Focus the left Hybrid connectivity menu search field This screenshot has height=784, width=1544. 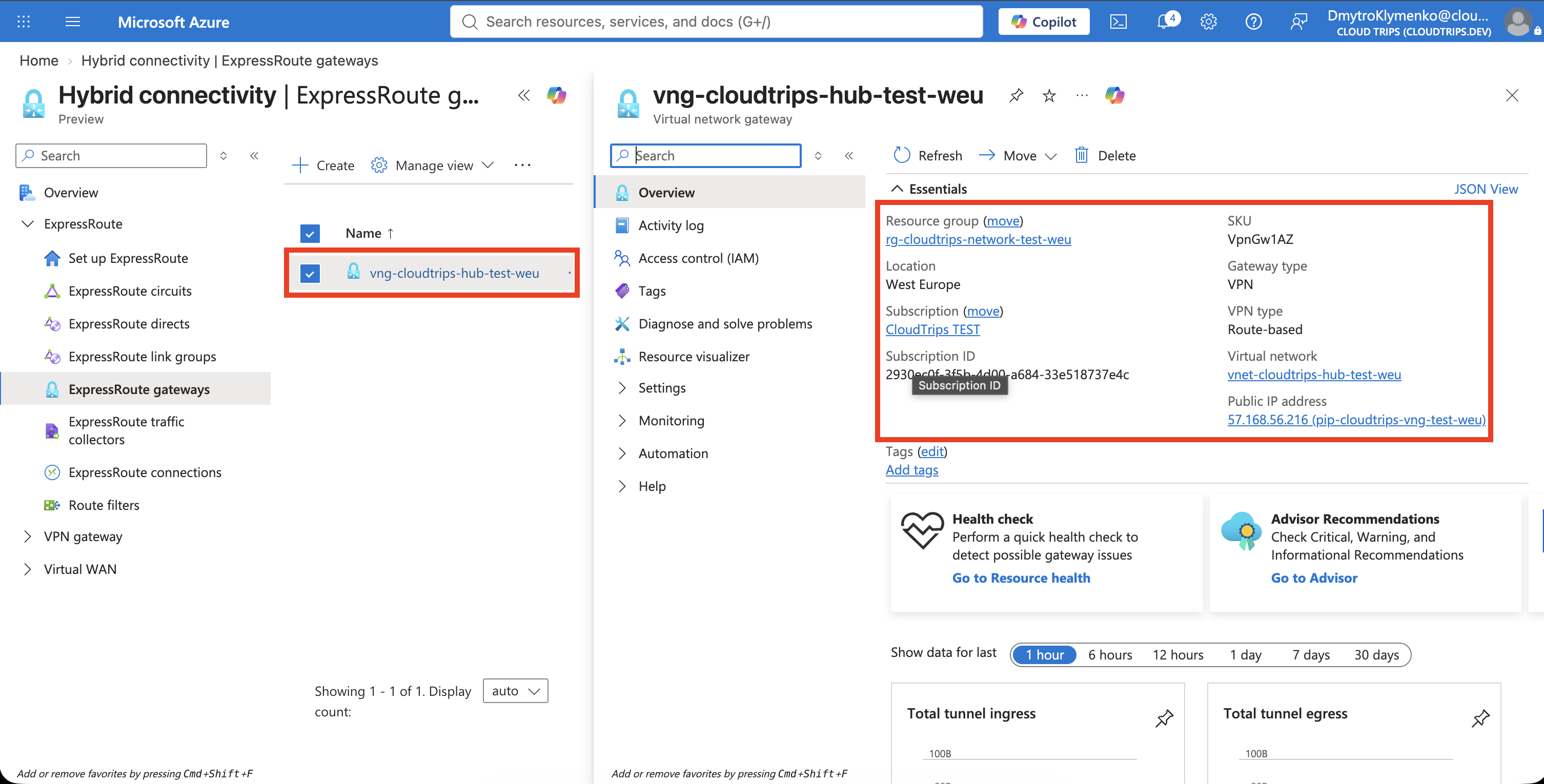pos(111,156)
